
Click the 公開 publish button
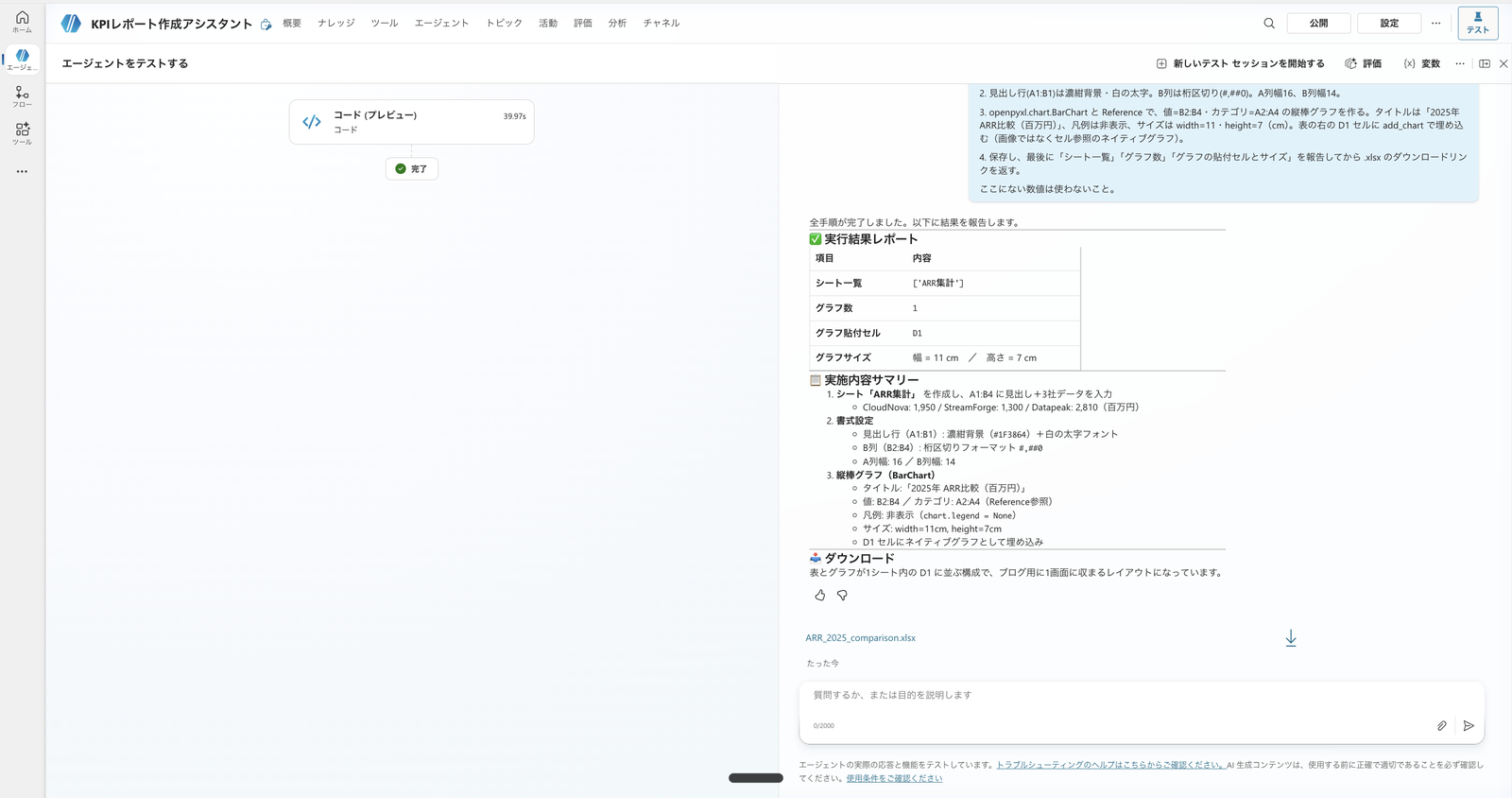pos(1318,23)
